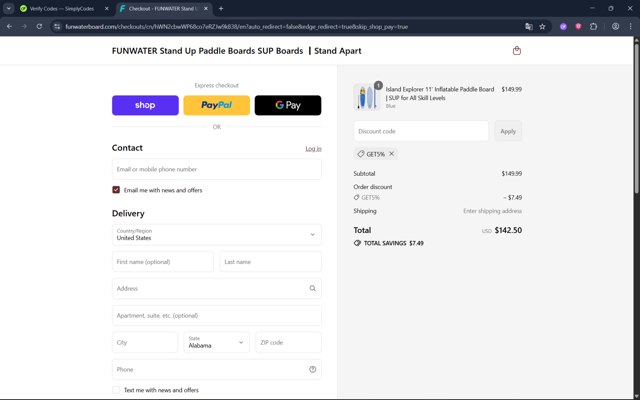The height and width of the screenshot is (400, 640).
Task: Click the TOTAL SAVINGS $7.49 text
Action: click(389, 243)
